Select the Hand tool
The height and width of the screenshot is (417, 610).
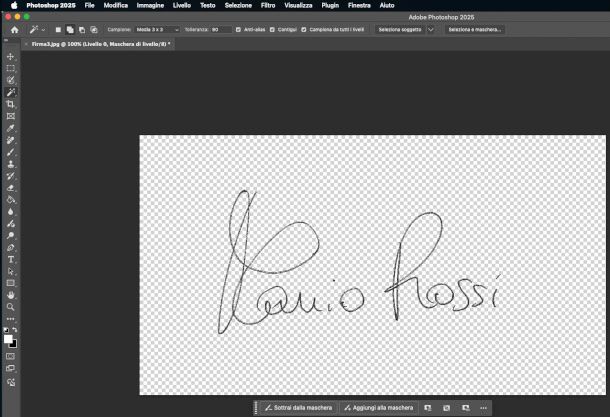tap(11, 295)
